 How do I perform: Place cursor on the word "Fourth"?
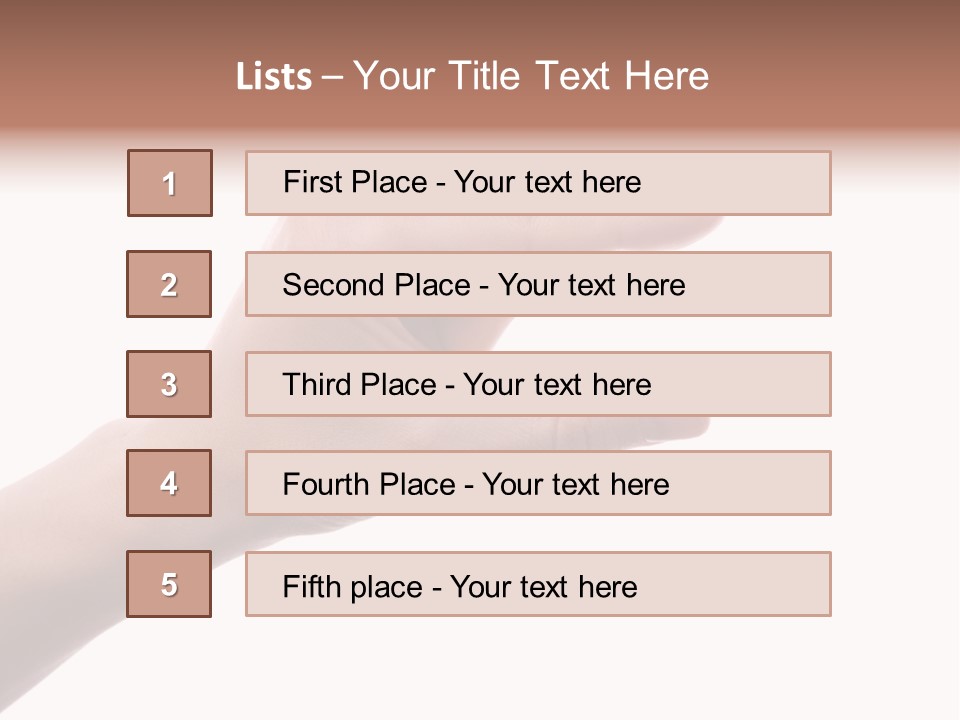coord(326,485)
